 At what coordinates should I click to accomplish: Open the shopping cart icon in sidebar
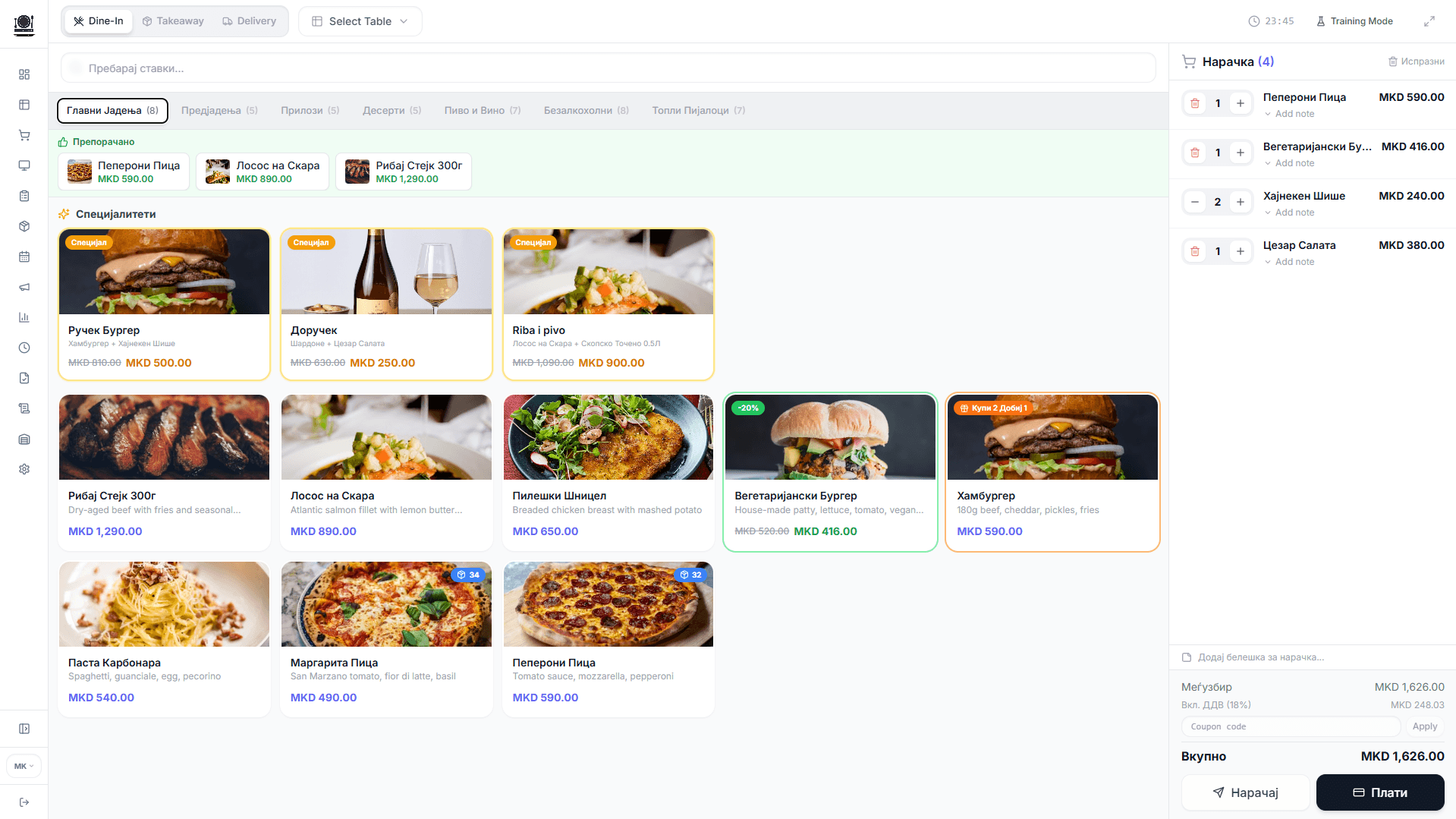click(24, 135)
